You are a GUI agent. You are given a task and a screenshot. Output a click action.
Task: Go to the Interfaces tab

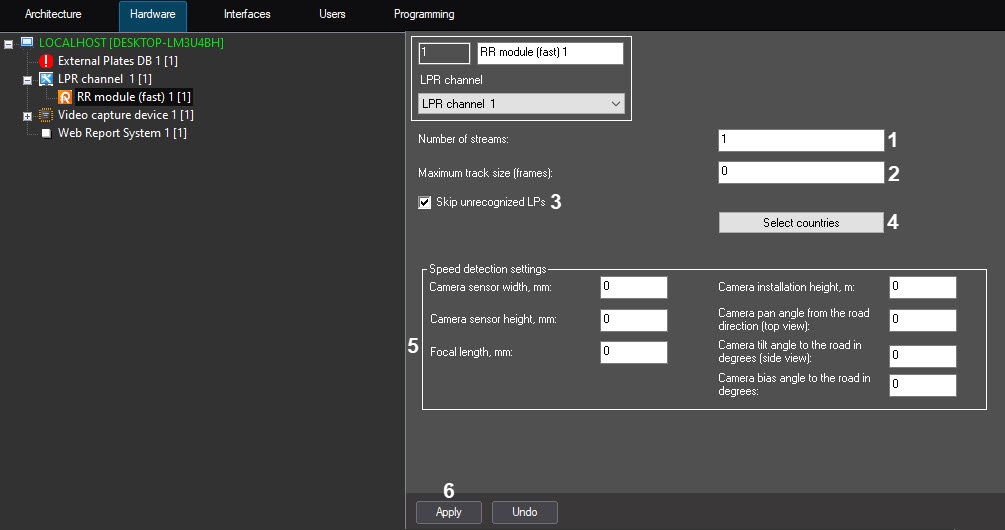247,15
